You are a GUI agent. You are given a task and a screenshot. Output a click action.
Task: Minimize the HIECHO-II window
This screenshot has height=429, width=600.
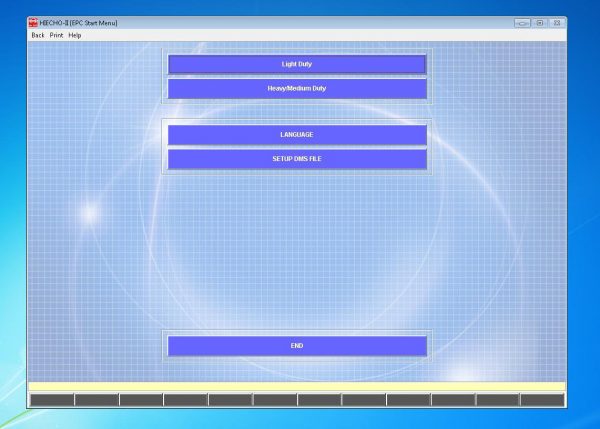(522, 23)
